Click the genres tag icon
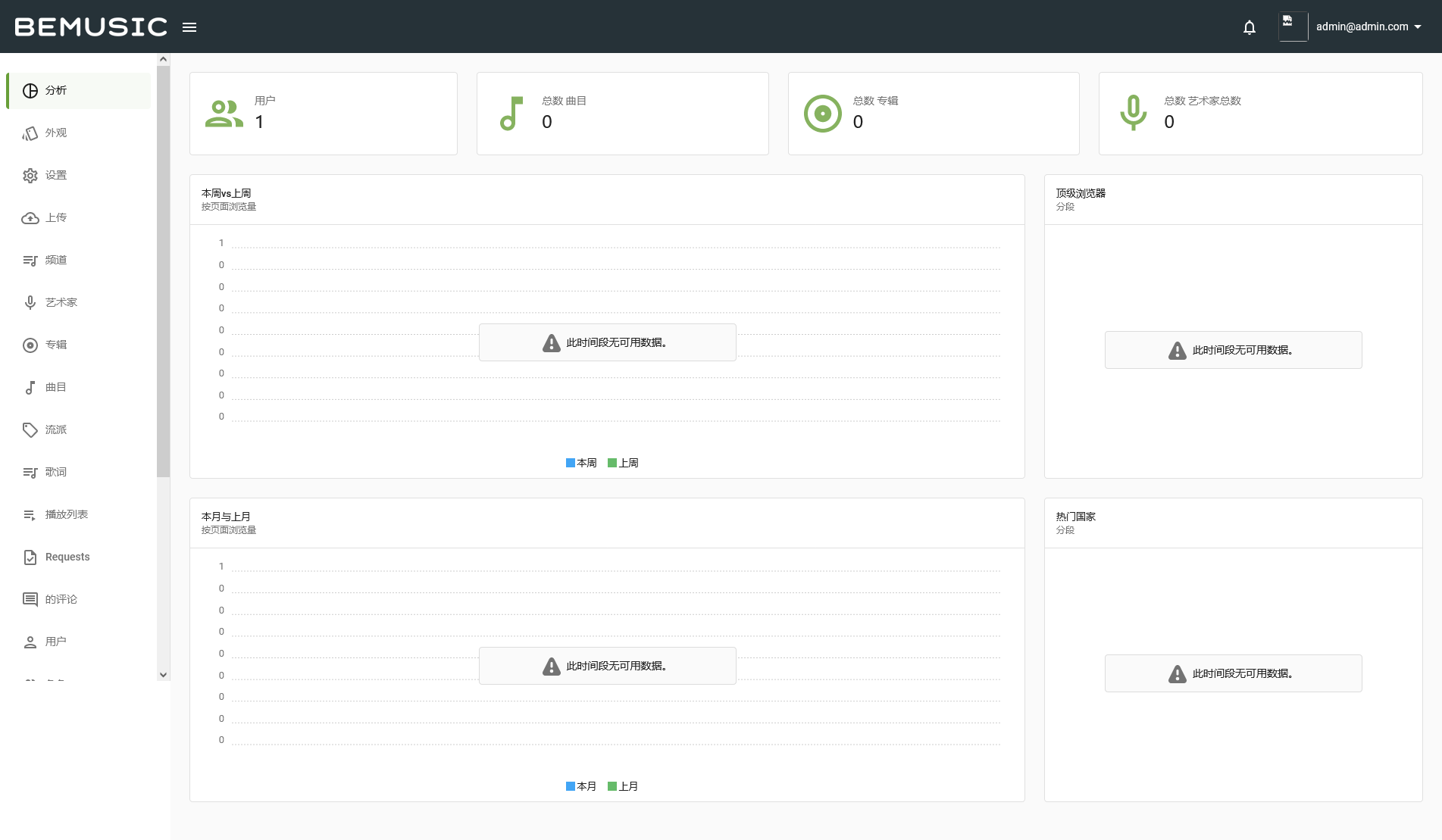Image resolution: width=1442 pixels, height=840 pixels. [x=30, y=430]
